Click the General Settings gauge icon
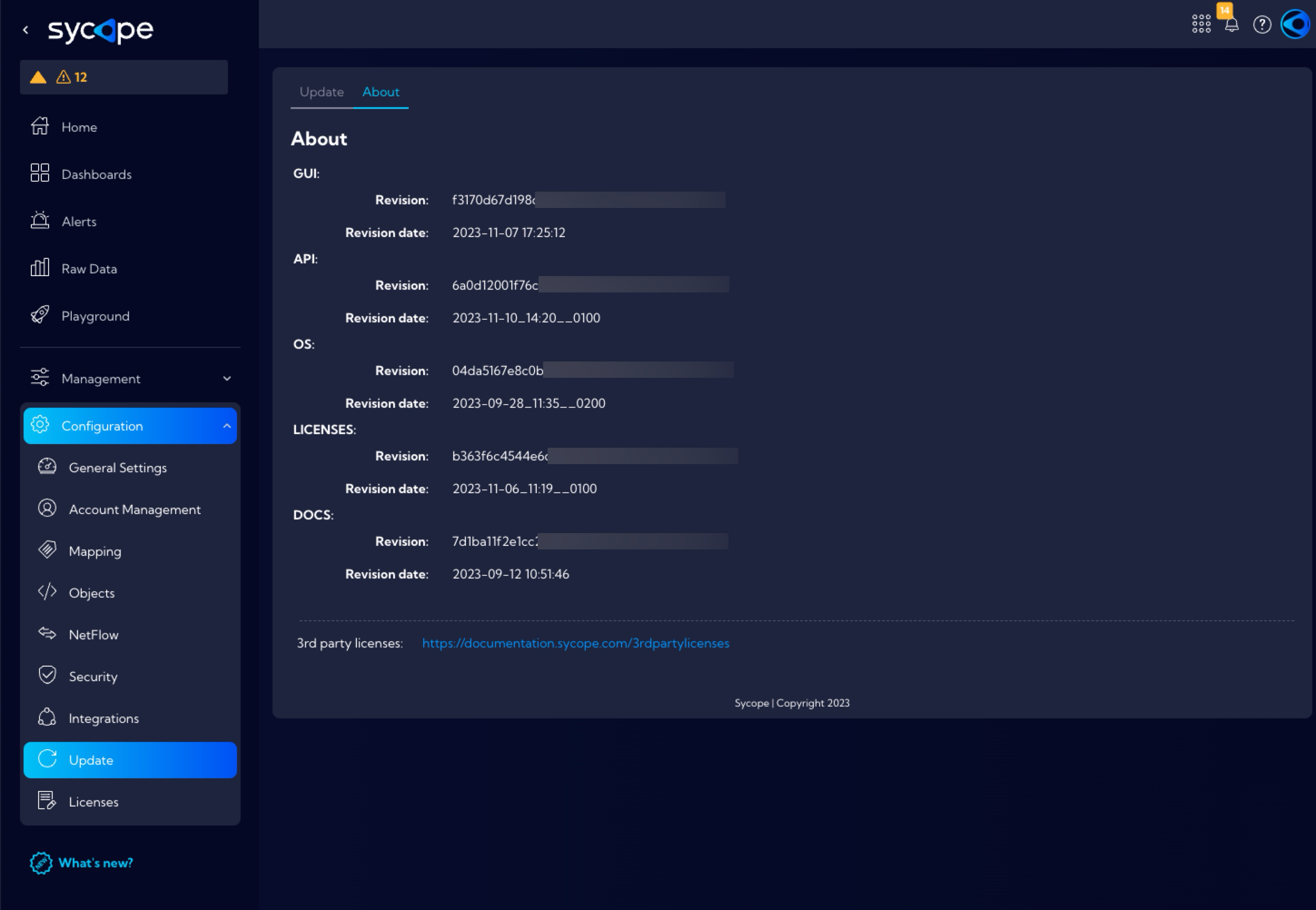This screenshot has width=1316, height=910. point(47,466)
